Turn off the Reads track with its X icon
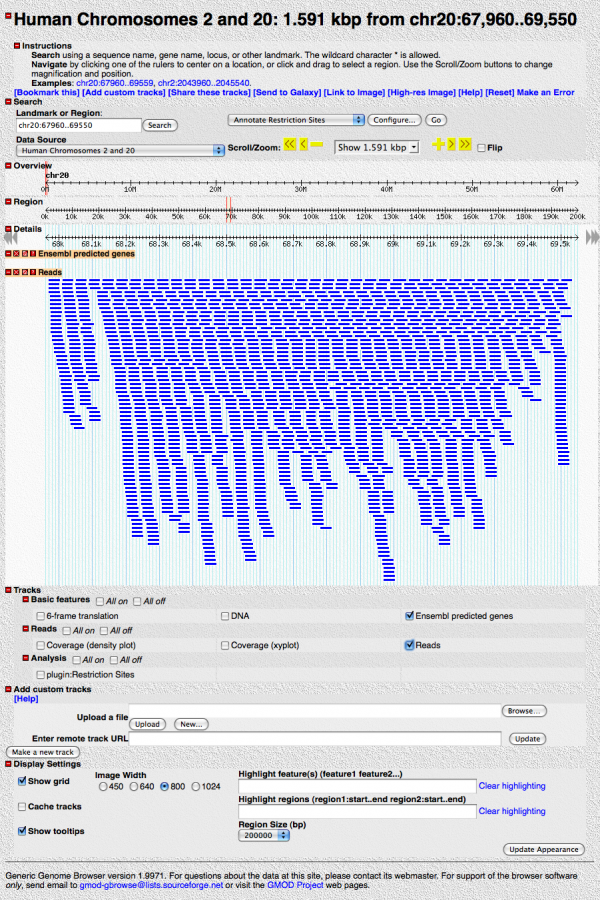This screenshot has height=900, width=600. [17, 272]
